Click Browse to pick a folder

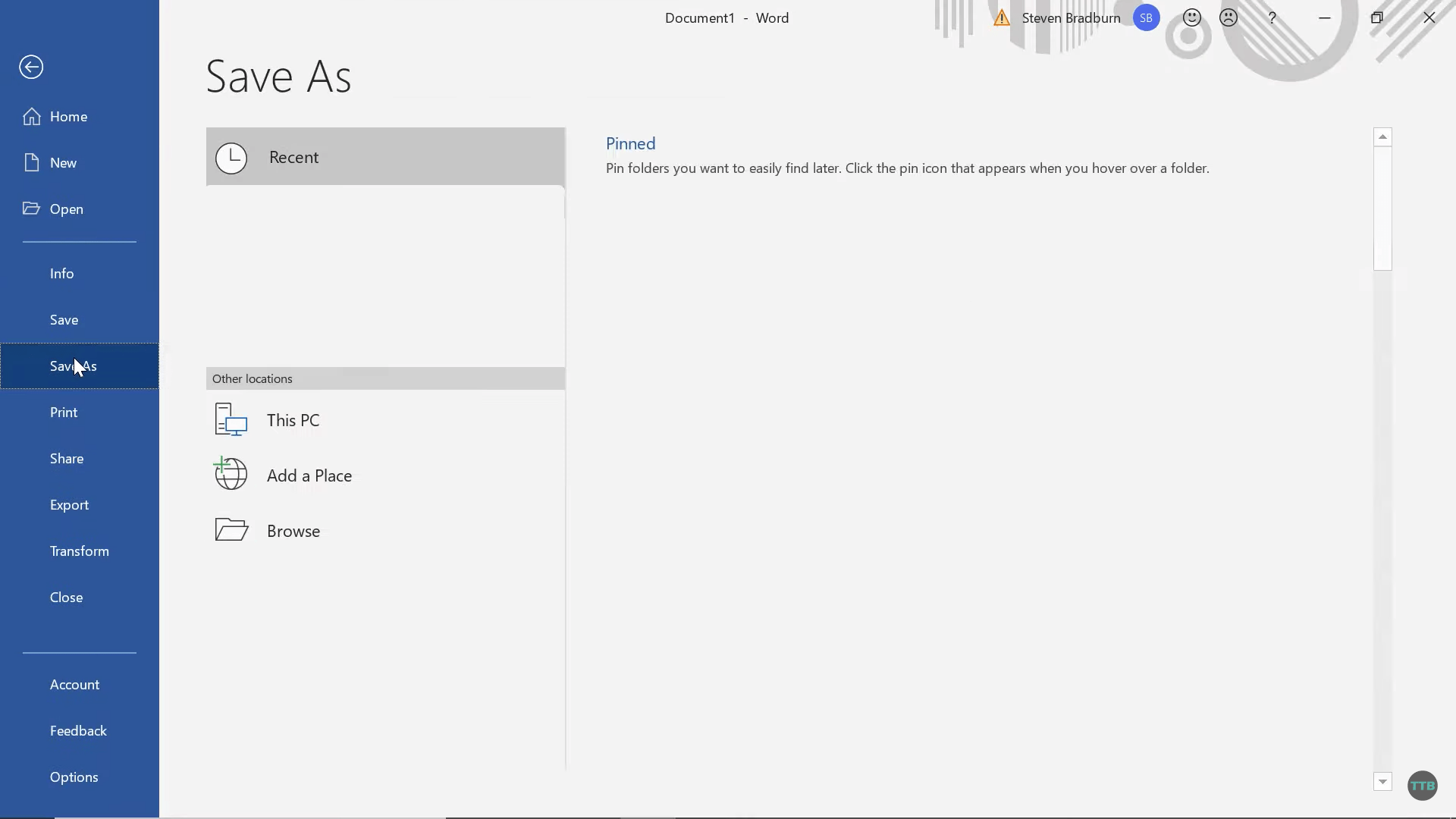coord(385,531)
